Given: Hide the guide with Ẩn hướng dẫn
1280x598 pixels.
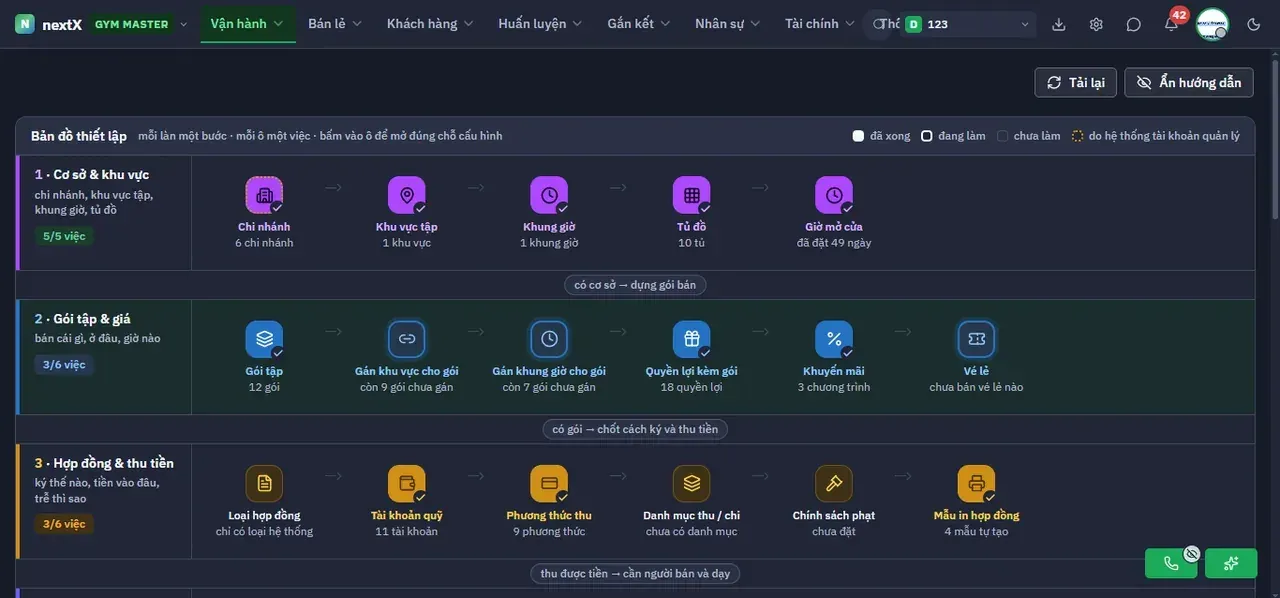Looking at the screenshot, I should pos(1189,82).
